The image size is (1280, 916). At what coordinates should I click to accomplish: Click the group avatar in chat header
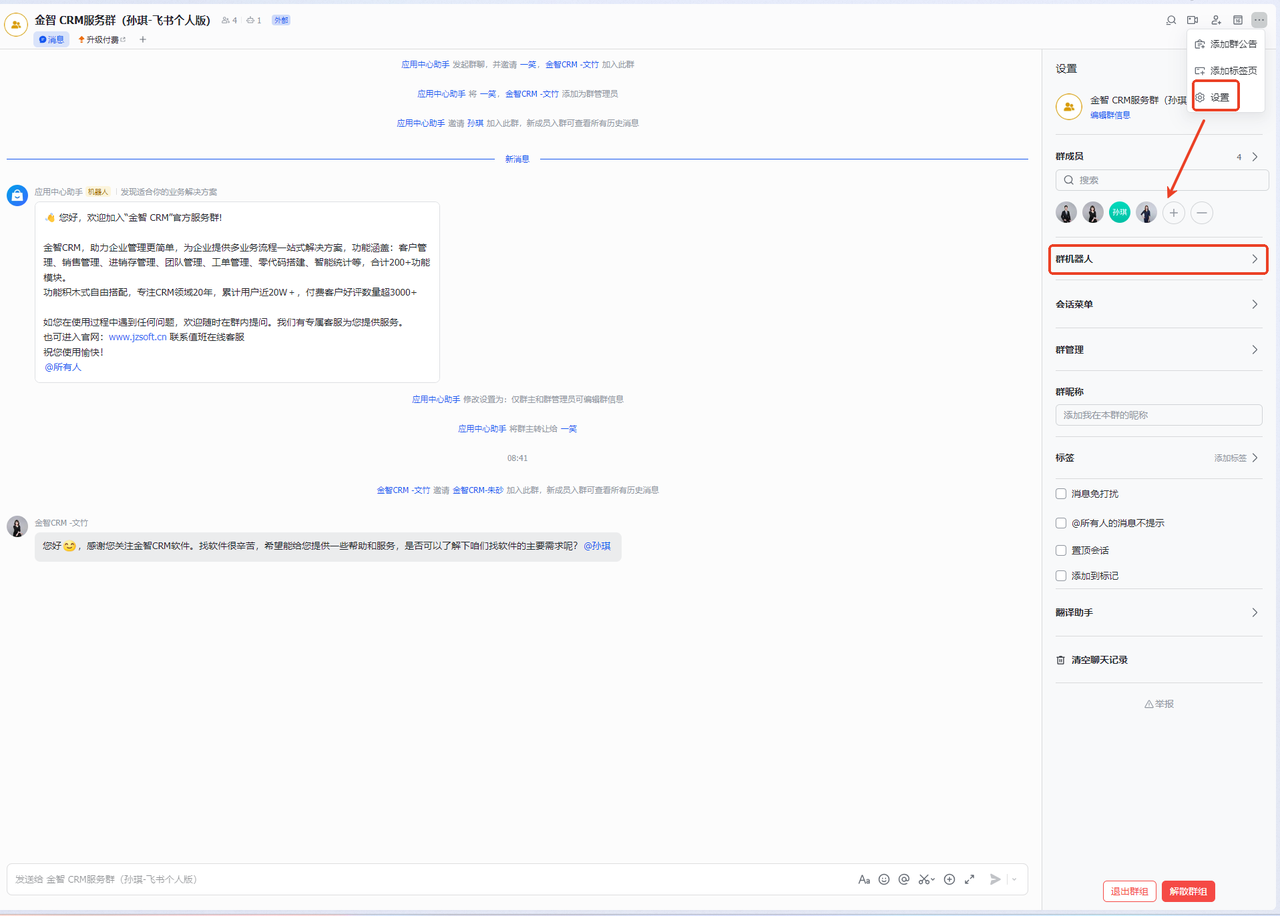(16, 24)
